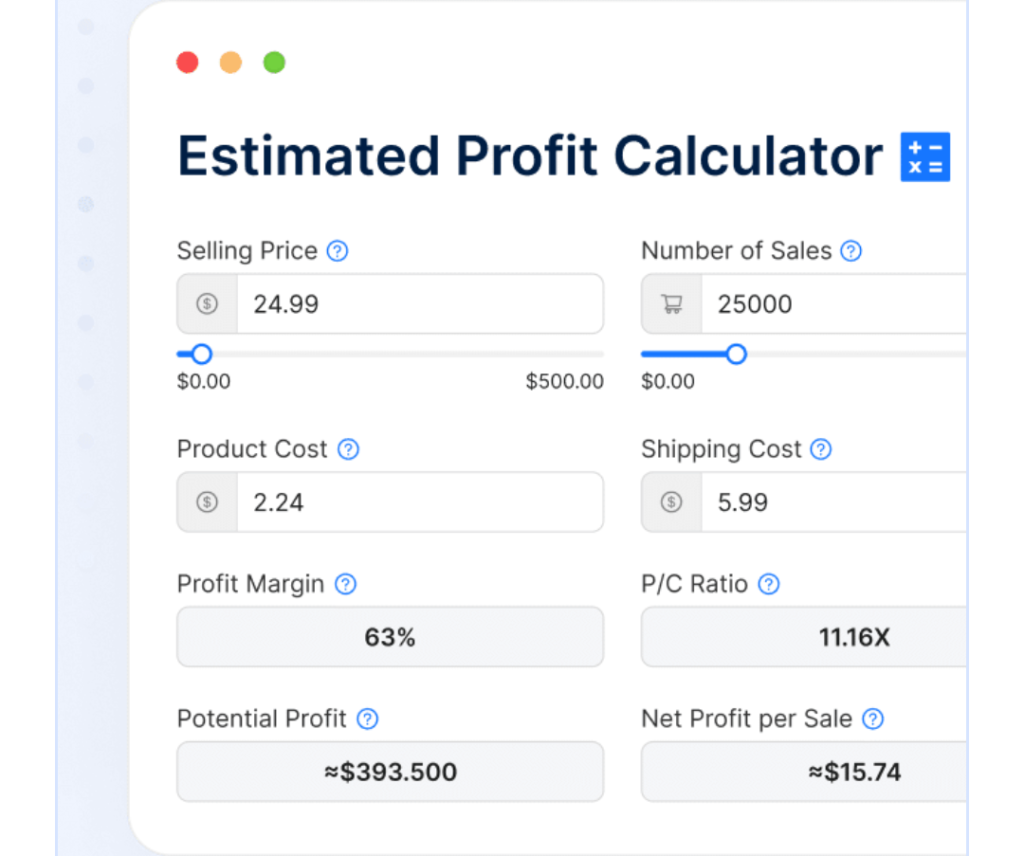Image resolution: width=1024 pixels, height=856 pixels.
Task: Click the blue calculator icon beside title
Action: tap(925, 157)
